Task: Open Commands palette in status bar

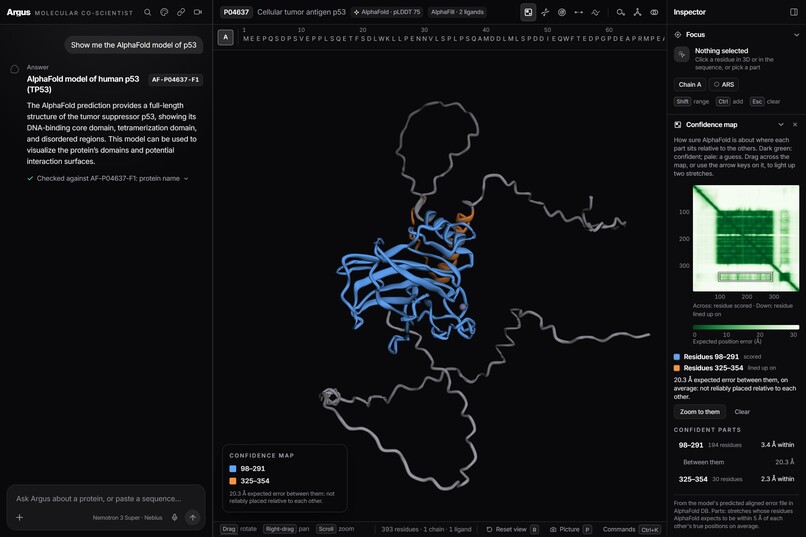Action: tap(632, 529)
